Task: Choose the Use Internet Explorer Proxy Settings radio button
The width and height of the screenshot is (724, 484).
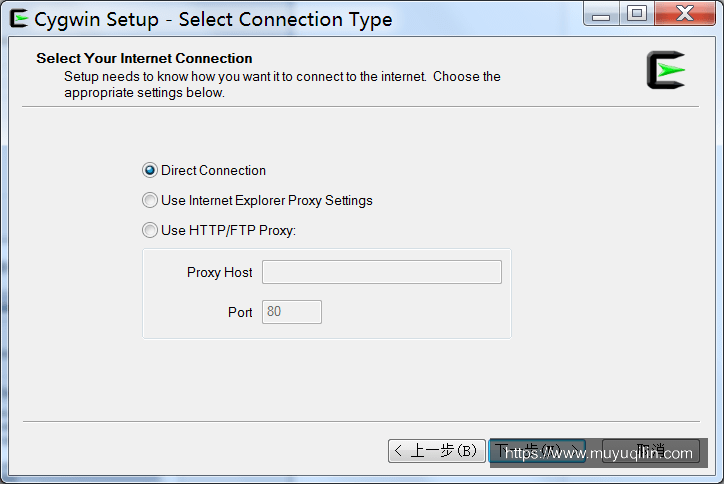Action: coord(150,200)
